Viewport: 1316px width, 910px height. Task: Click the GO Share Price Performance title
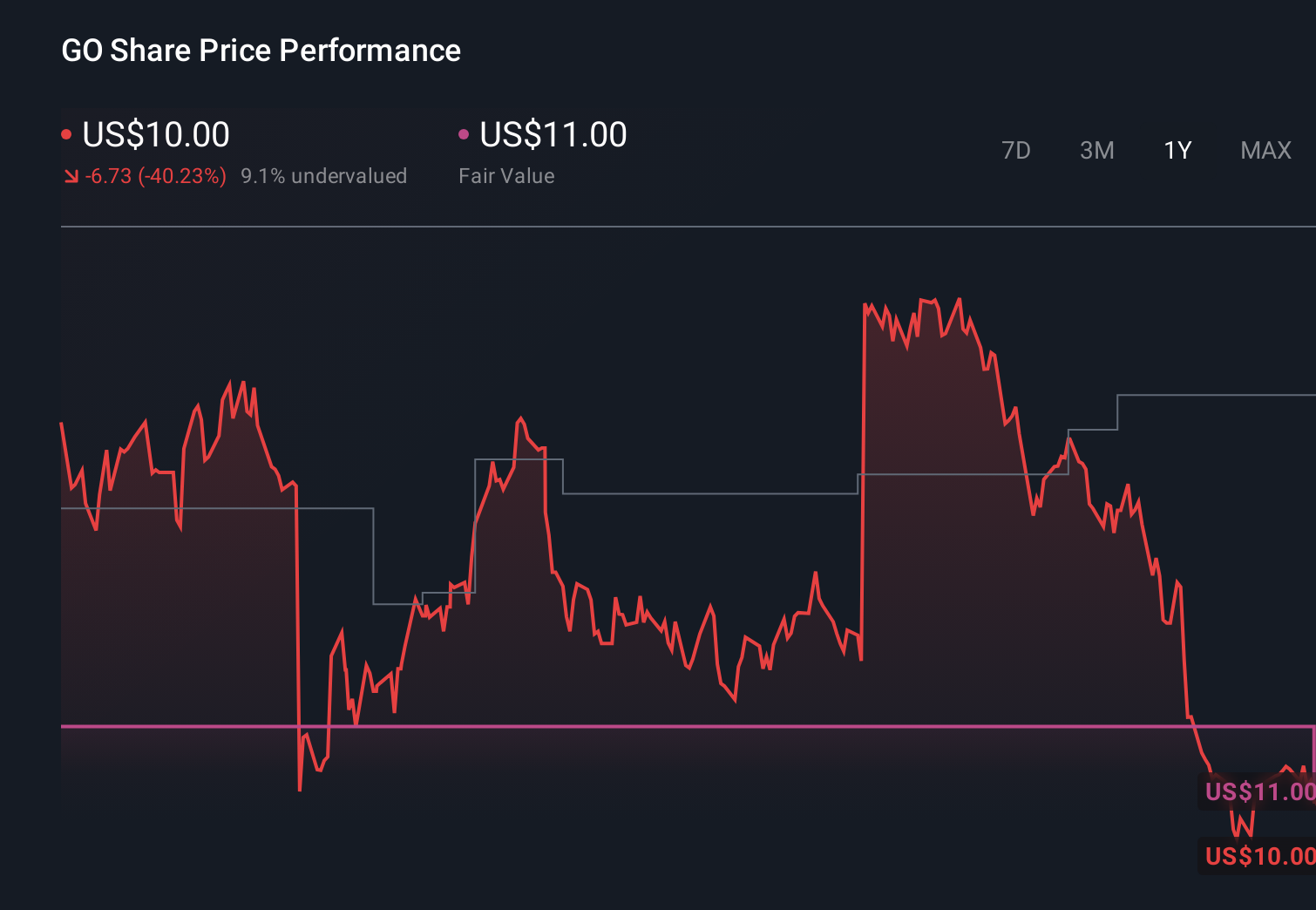click(x=261, y=51)
